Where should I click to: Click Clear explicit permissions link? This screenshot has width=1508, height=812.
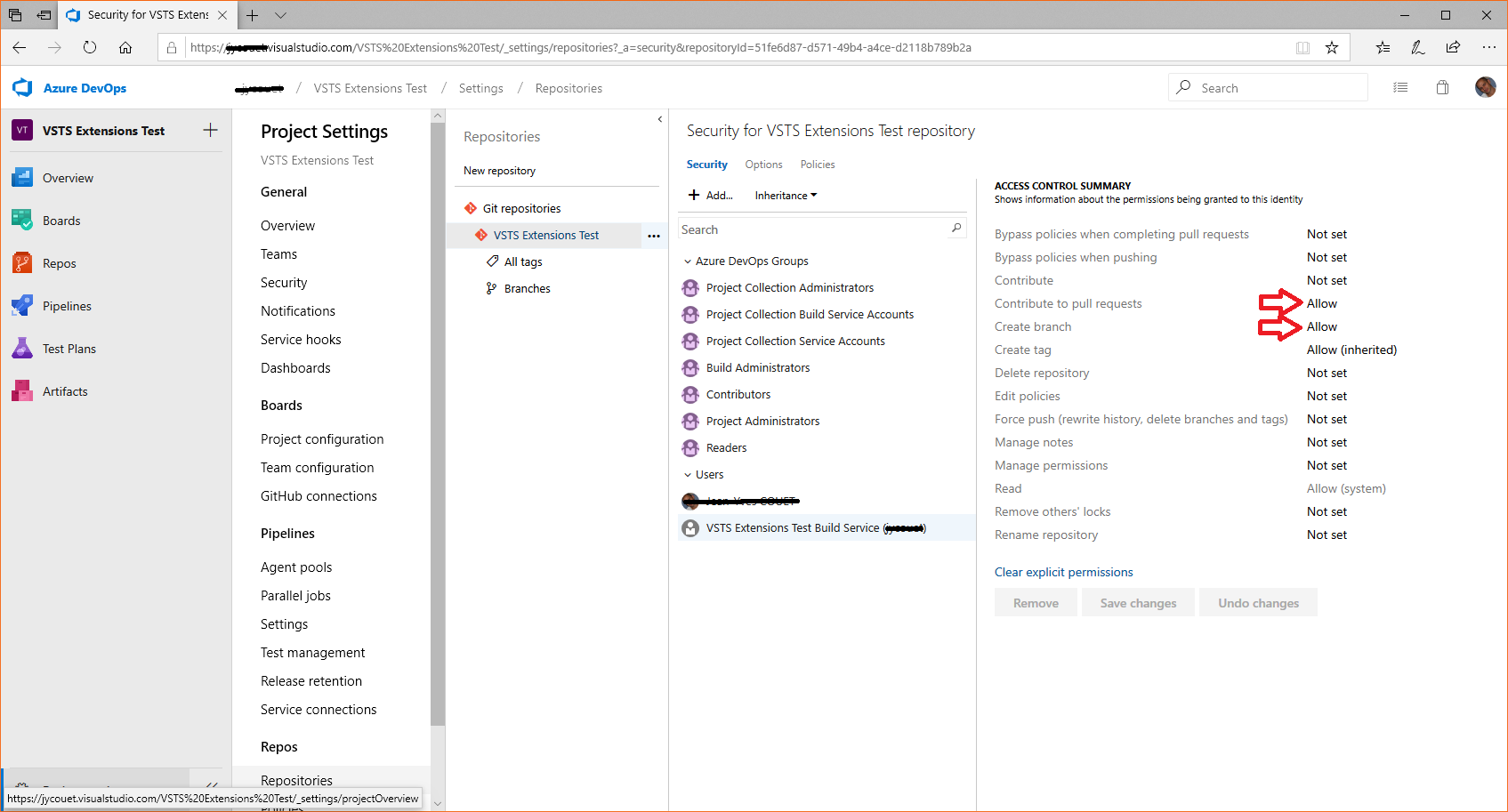click(1063, 572)
